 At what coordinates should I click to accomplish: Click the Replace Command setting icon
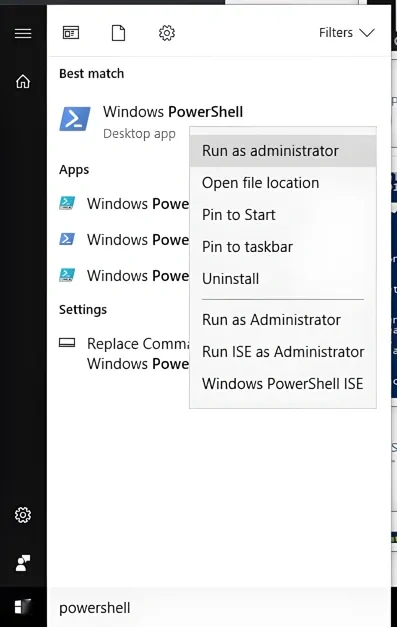pyautogui.click(x=67, y=343)
